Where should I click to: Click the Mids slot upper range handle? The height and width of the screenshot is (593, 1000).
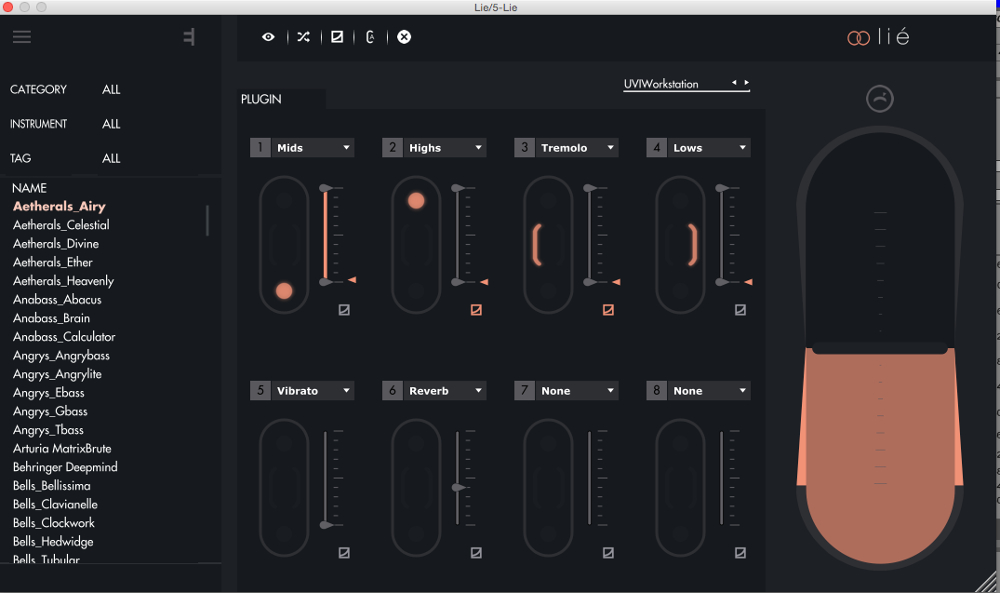pos(325,188)
